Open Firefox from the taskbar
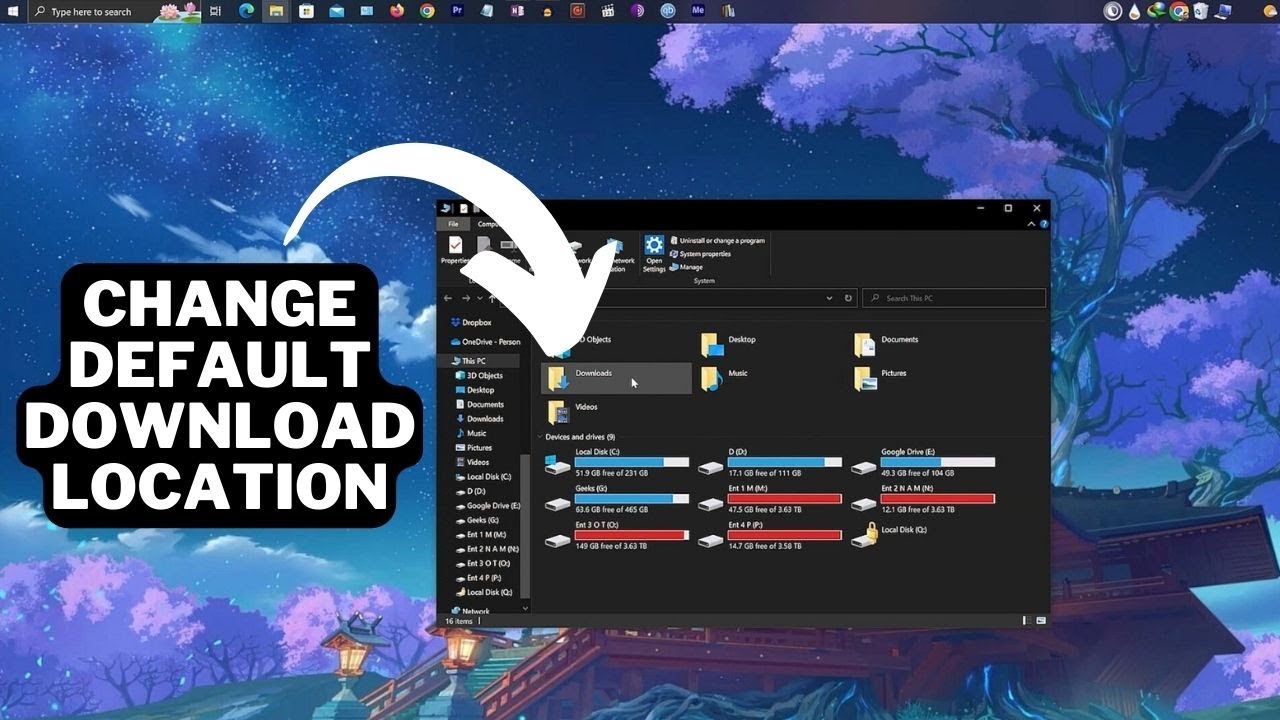 (397, 11)
